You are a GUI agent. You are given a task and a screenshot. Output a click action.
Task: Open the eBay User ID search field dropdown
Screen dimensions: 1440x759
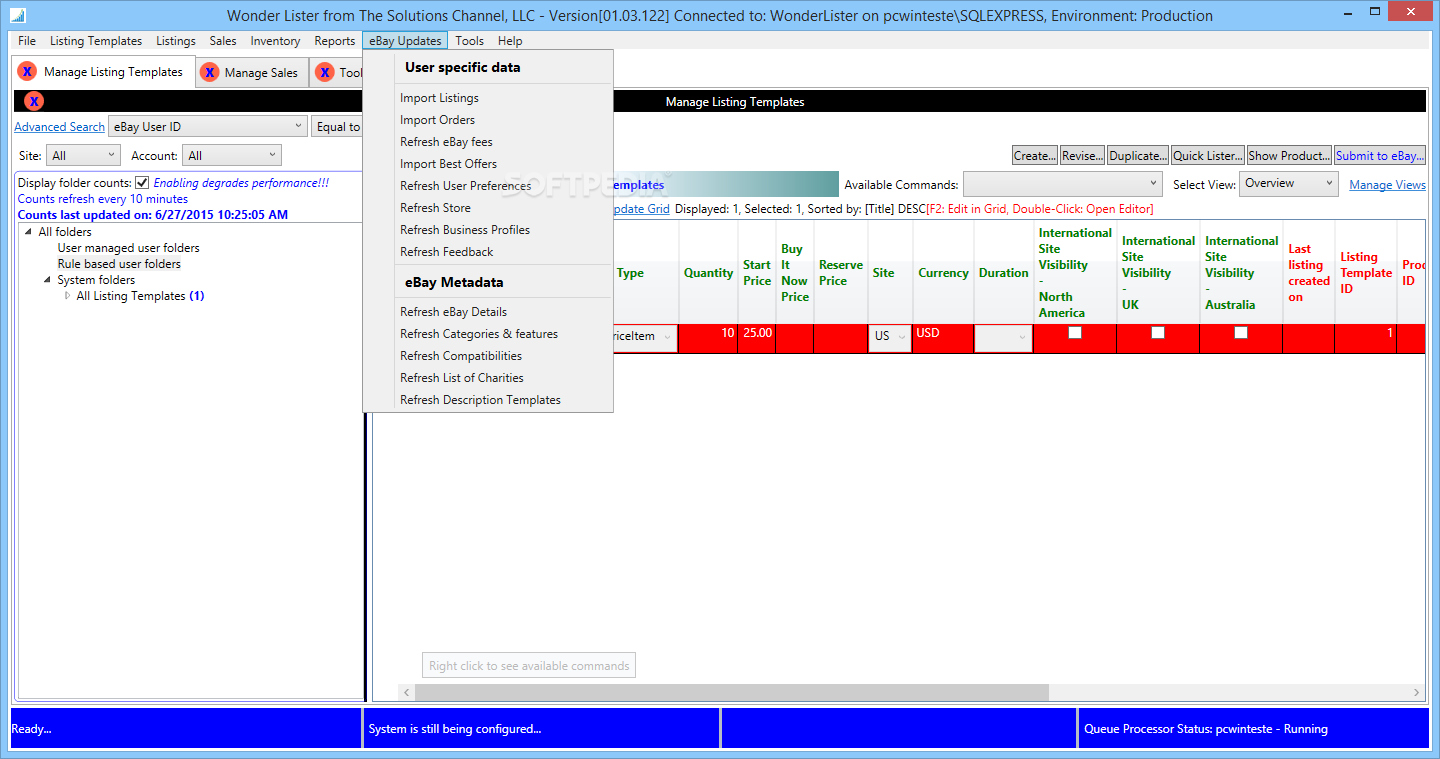click(208, 127)
